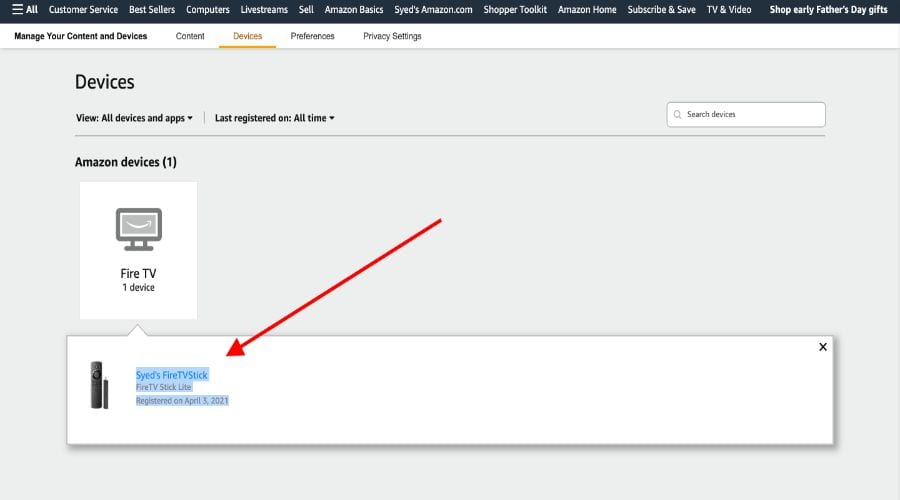Screen dimensions: 900x500
Task: Click Registered on April 3, 2021 text
Action: tap(182, 401)
